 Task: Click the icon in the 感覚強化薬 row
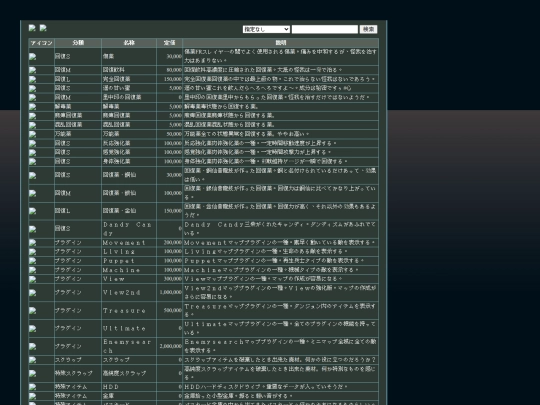pos(32,152)
